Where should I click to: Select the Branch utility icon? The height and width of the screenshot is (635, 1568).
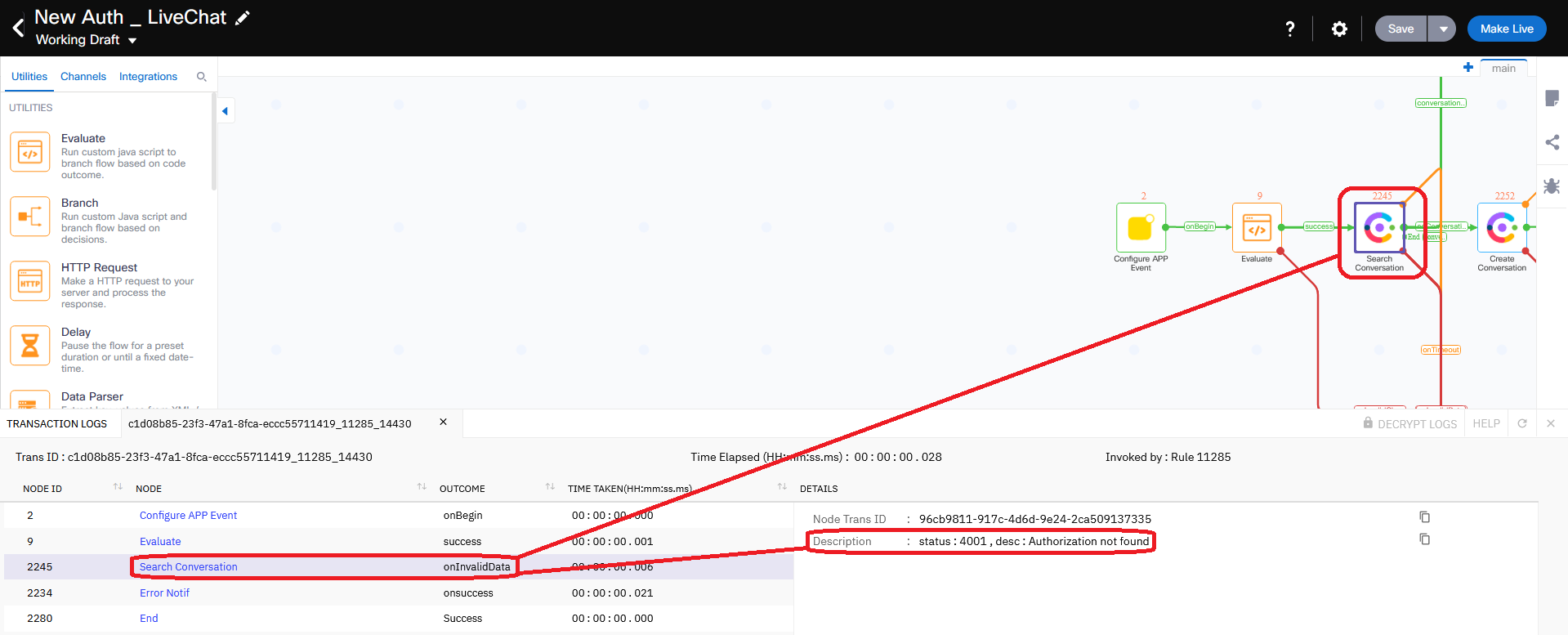30,217
